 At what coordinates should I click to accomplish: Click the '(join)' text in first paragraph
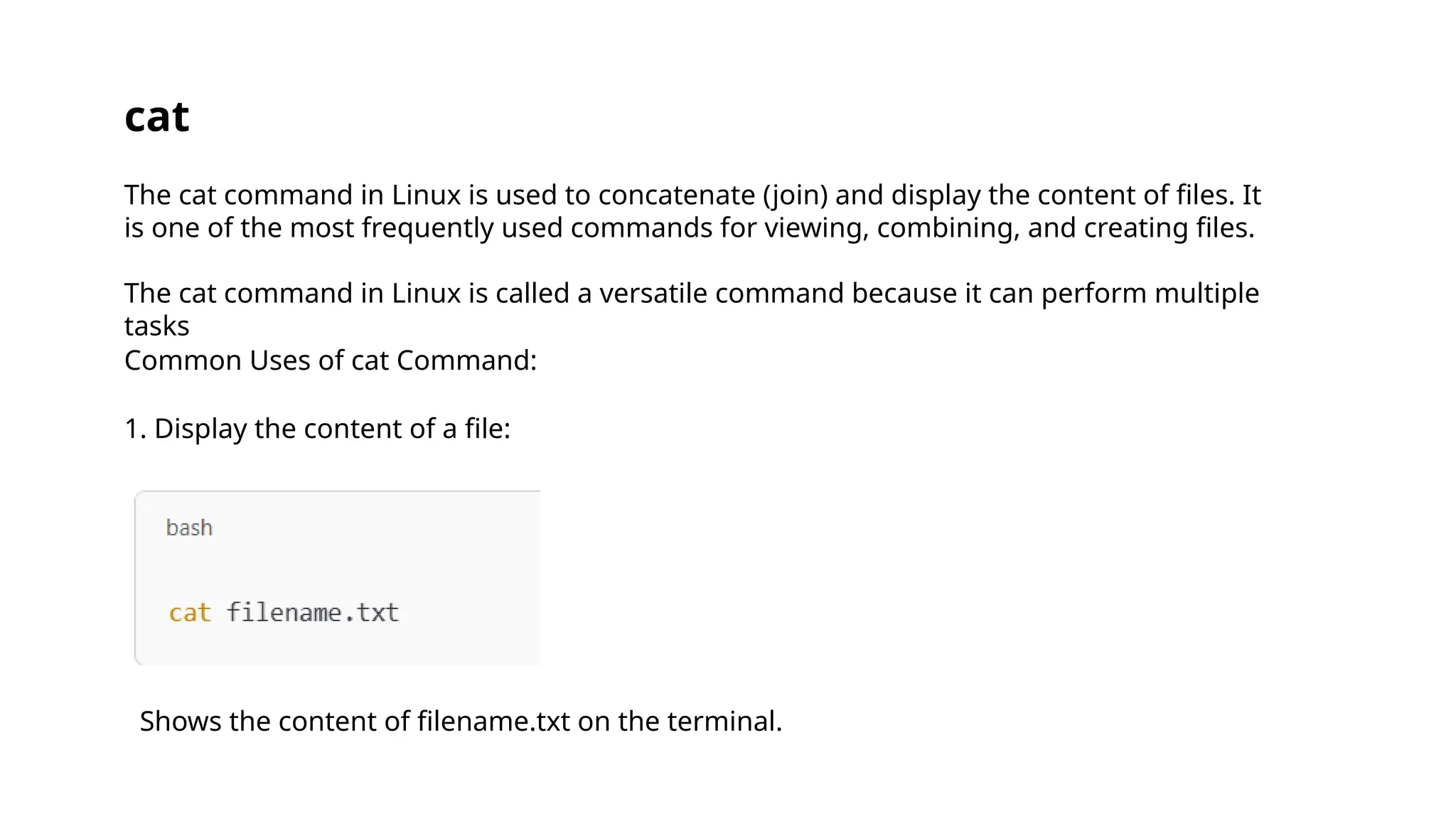pyautogui.click(x=795, y=195)
